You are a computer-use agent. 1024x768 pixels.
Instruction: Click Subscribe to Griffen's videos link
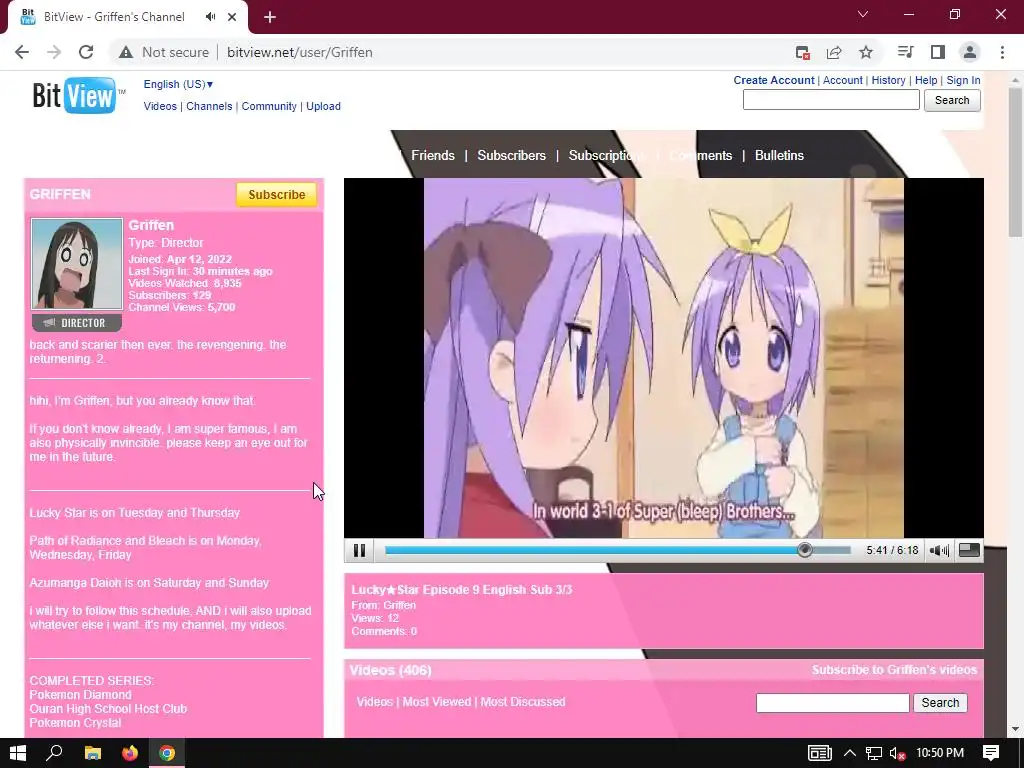pyautogui.click(x=895, y=670)
